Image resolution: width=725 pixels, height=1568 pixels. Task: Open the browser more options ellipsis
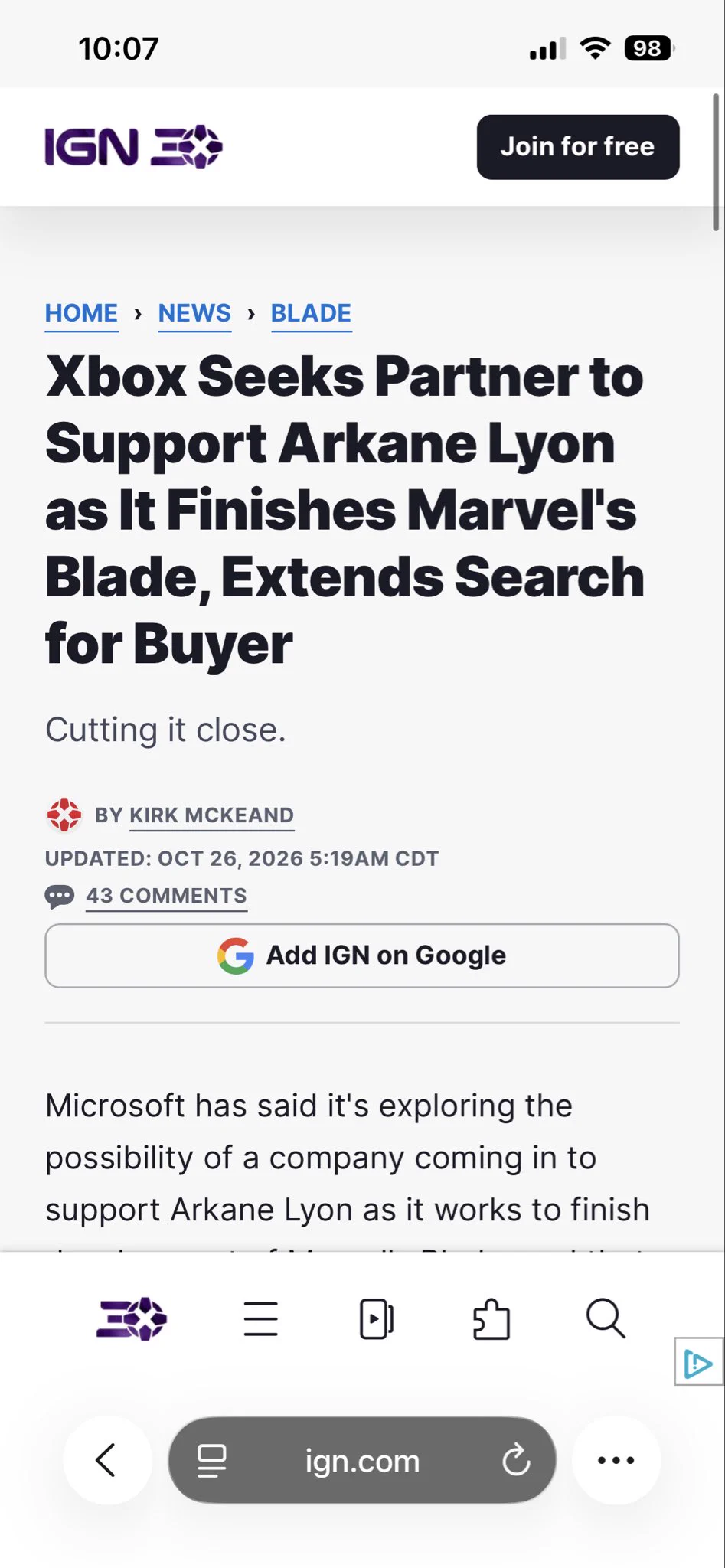tap(616, 1460)
